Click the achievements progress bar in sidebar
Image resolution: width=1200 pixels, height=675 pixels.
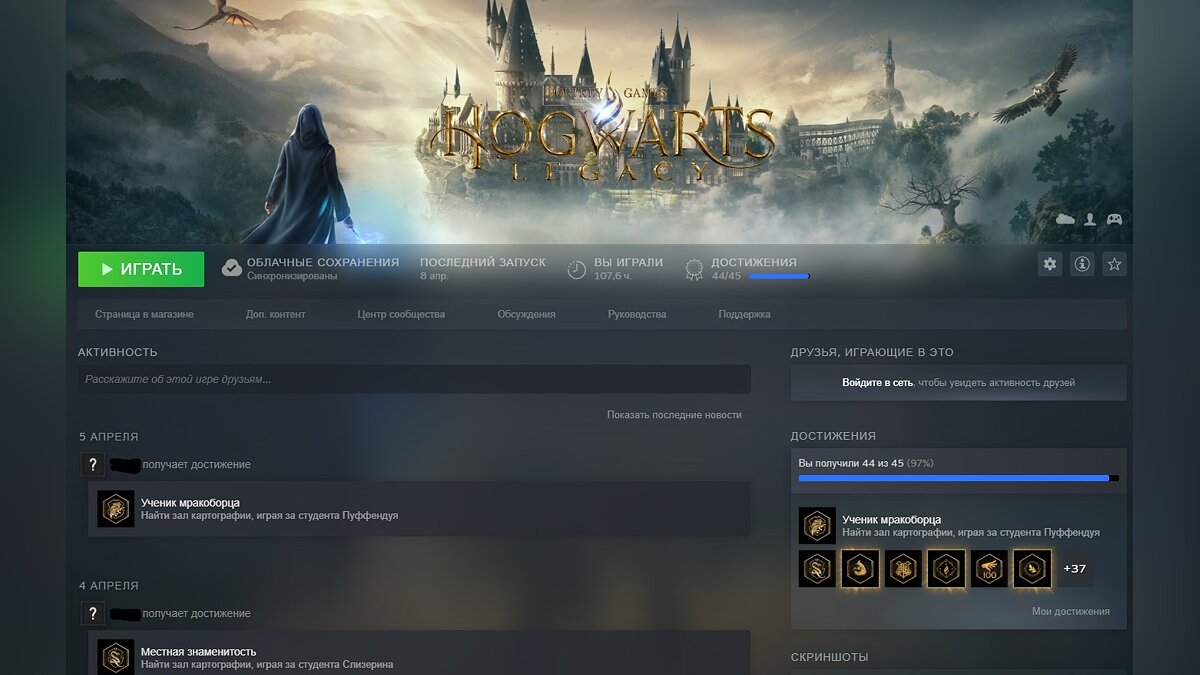tap(957, 478)
